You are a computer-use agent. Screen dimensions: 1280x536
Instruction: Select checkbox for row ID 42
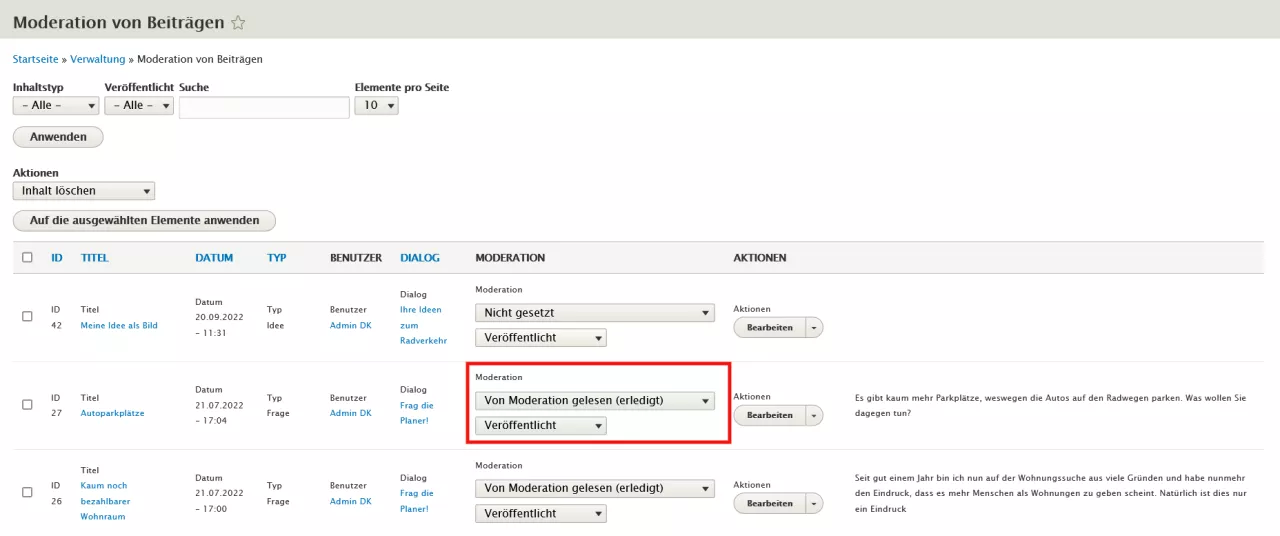coord(27,316)
